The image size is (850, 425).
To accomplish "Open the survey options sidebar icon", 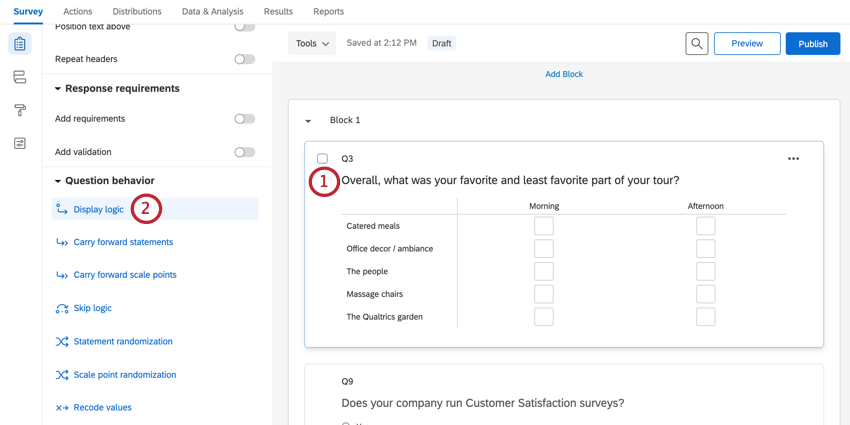I will pos(19,143).
